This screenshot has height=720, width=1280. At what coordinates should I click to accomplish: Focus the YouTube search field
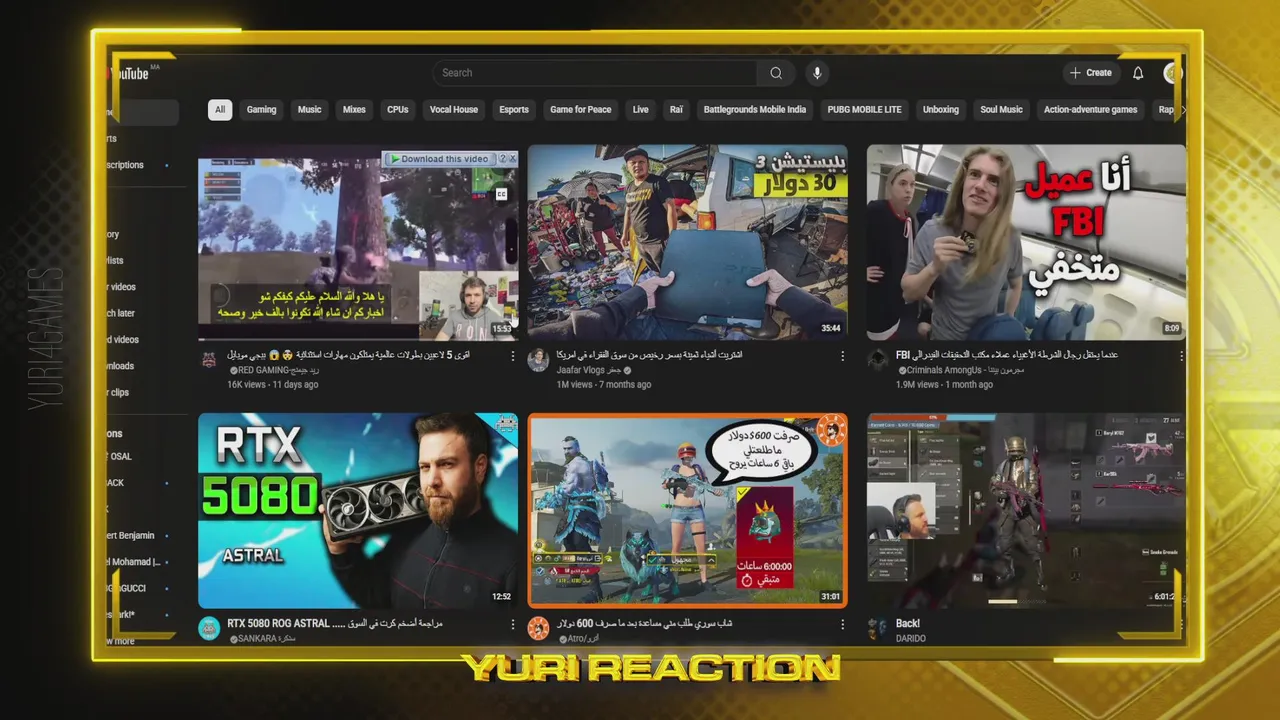tap(596, 73)
